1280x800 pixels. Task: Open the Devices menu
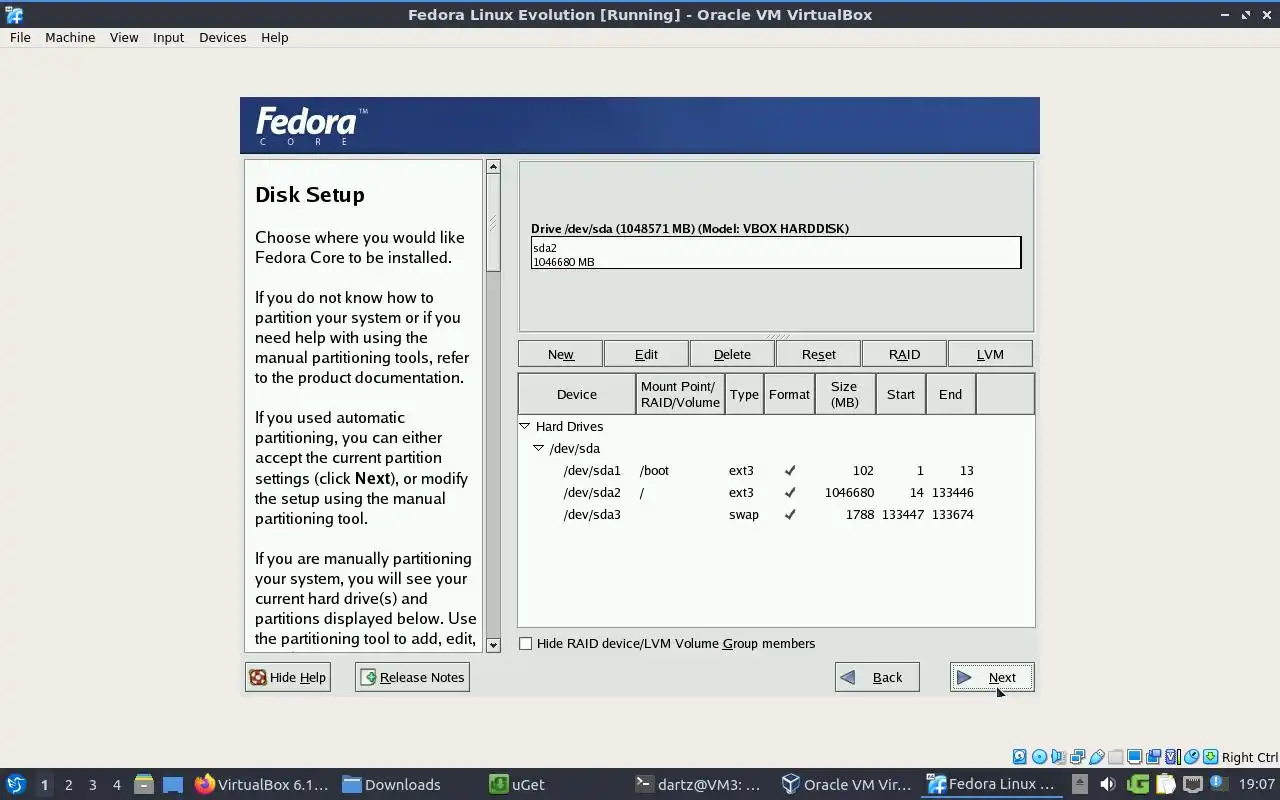pyautogui.click(x=222, y=37)
